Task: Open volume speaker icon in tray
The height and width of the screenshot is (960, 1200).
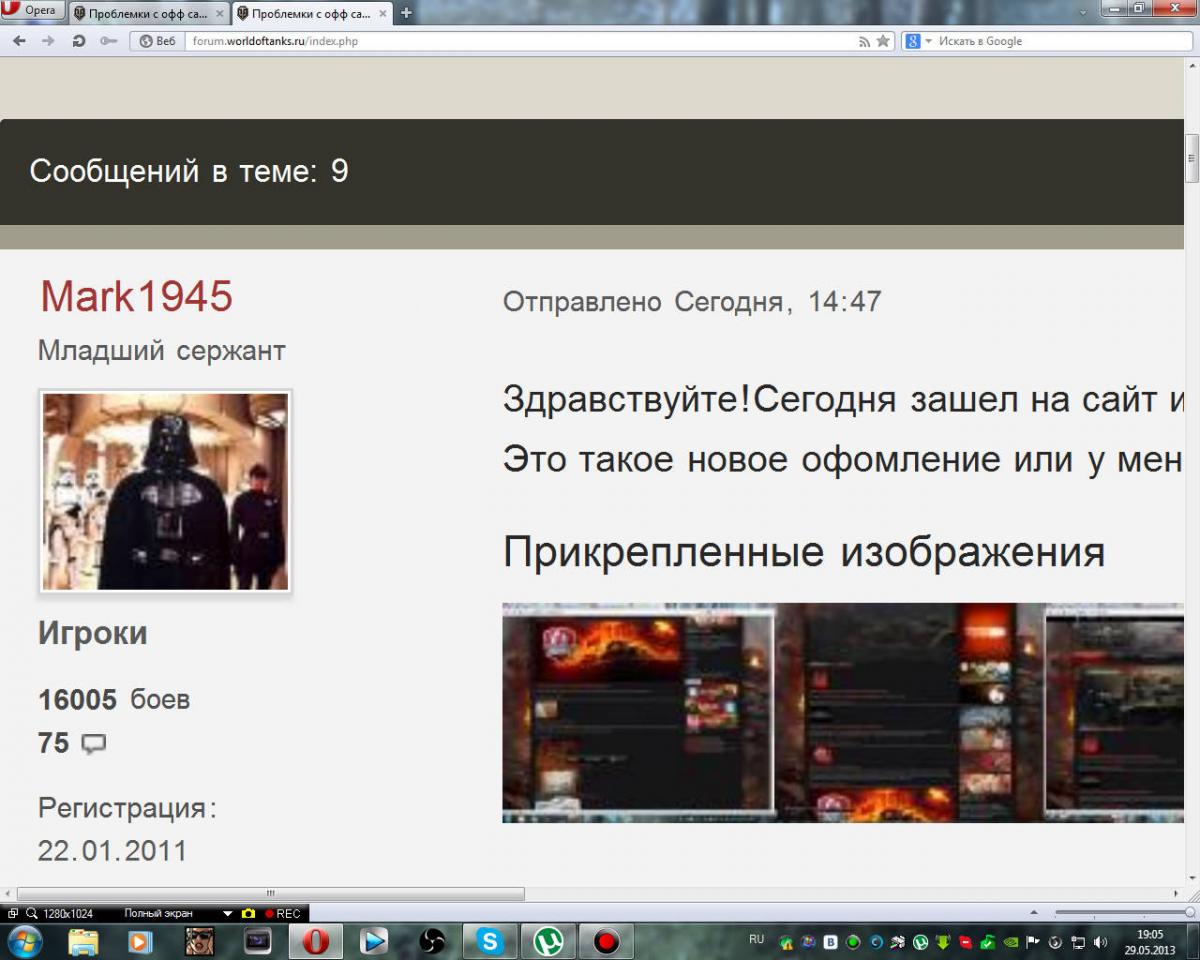Action: click(x=1101, y=942)
